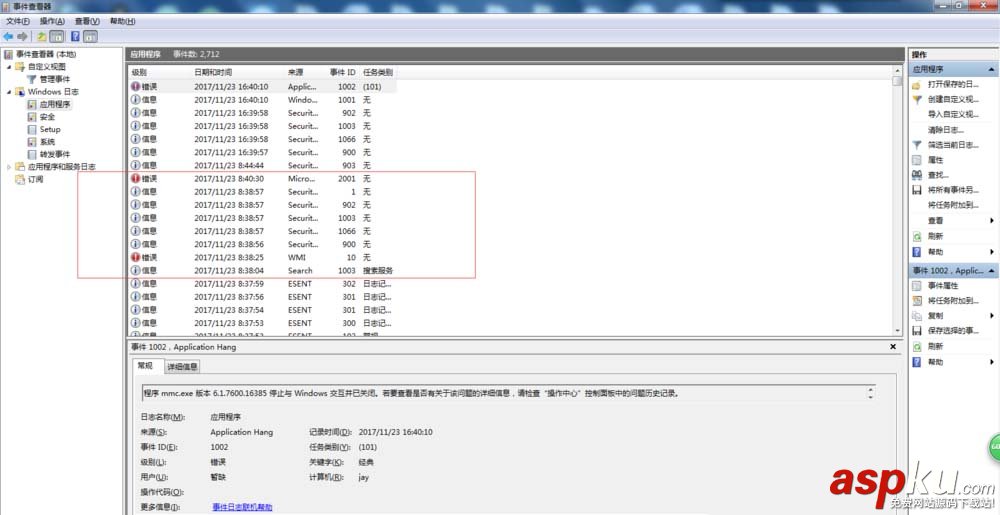Open 帮助 submenu under 应用程序 actions

pyautogui.click(x=953, y=252)
